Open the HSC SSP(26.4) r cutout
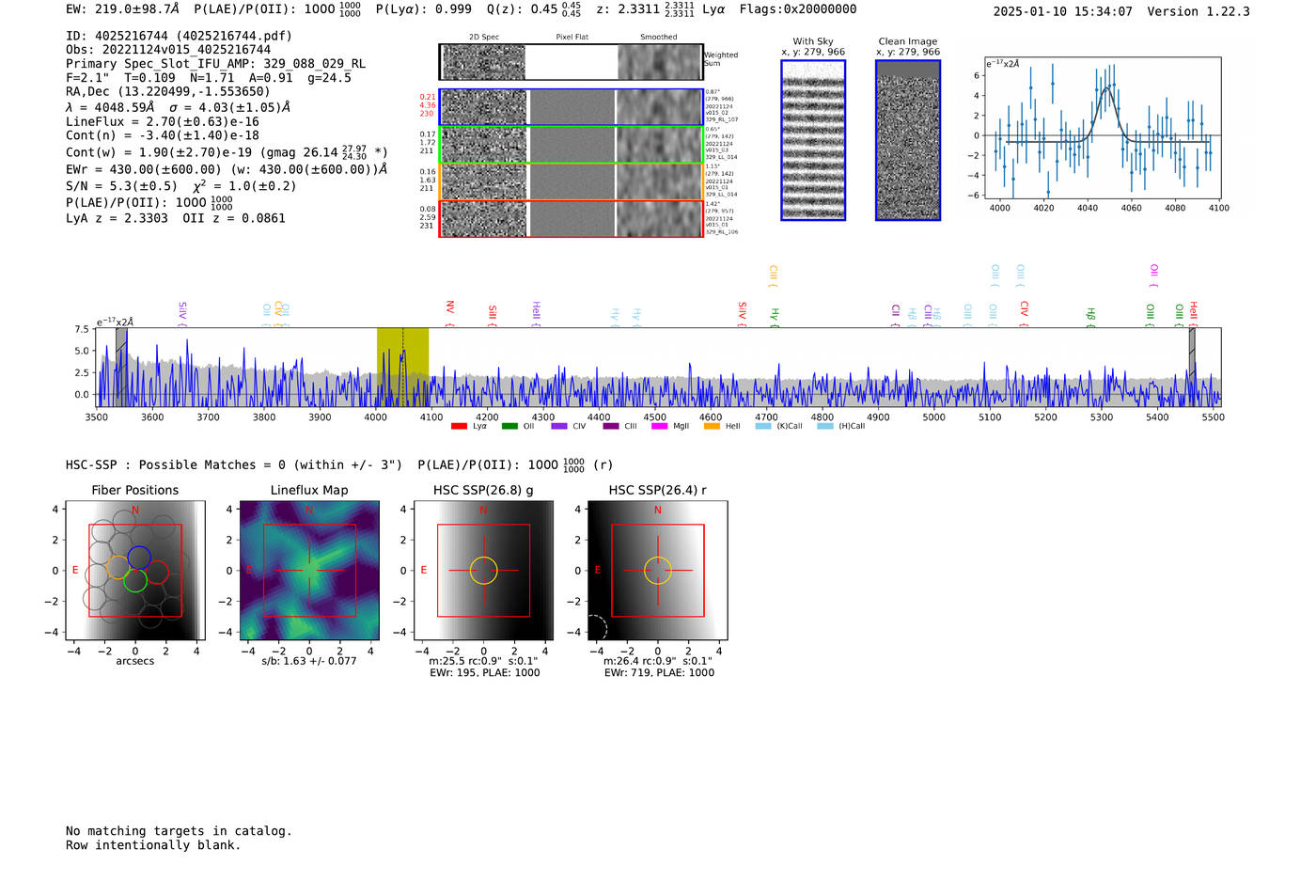 [657, 571]
